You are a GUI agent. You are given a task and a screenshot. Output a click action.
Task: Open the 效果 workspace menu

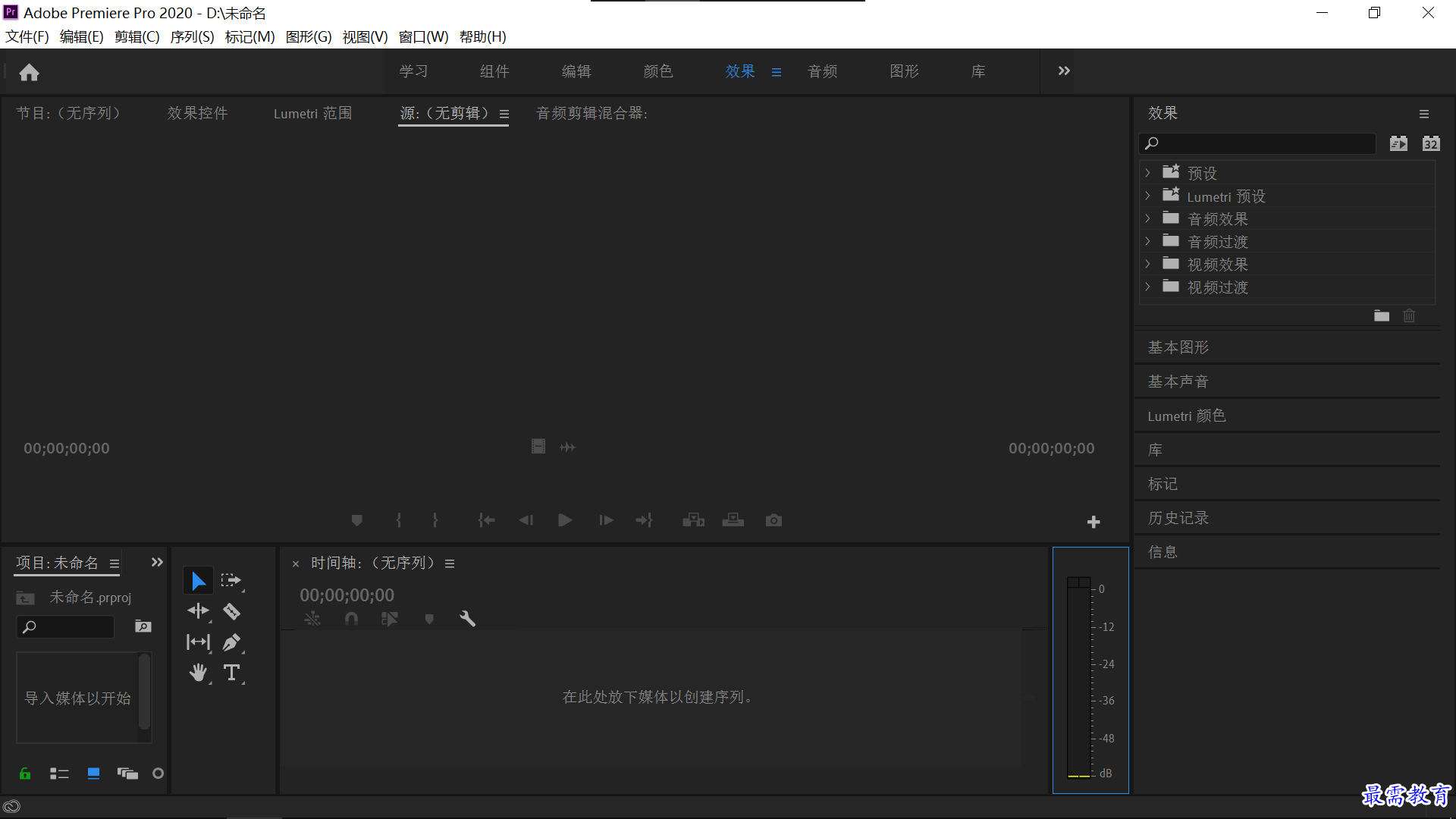[x=776, y=72]
